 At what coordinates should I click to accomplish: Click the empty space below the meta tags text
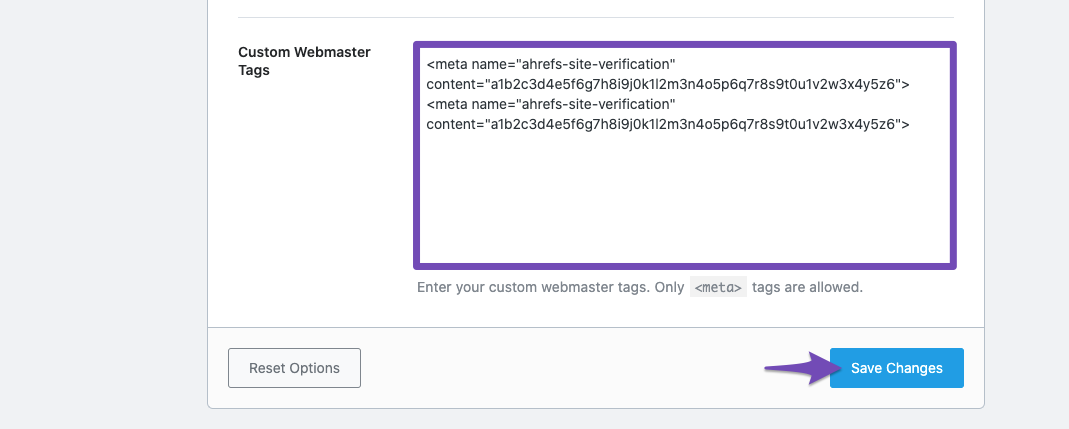tap(684, 198)
